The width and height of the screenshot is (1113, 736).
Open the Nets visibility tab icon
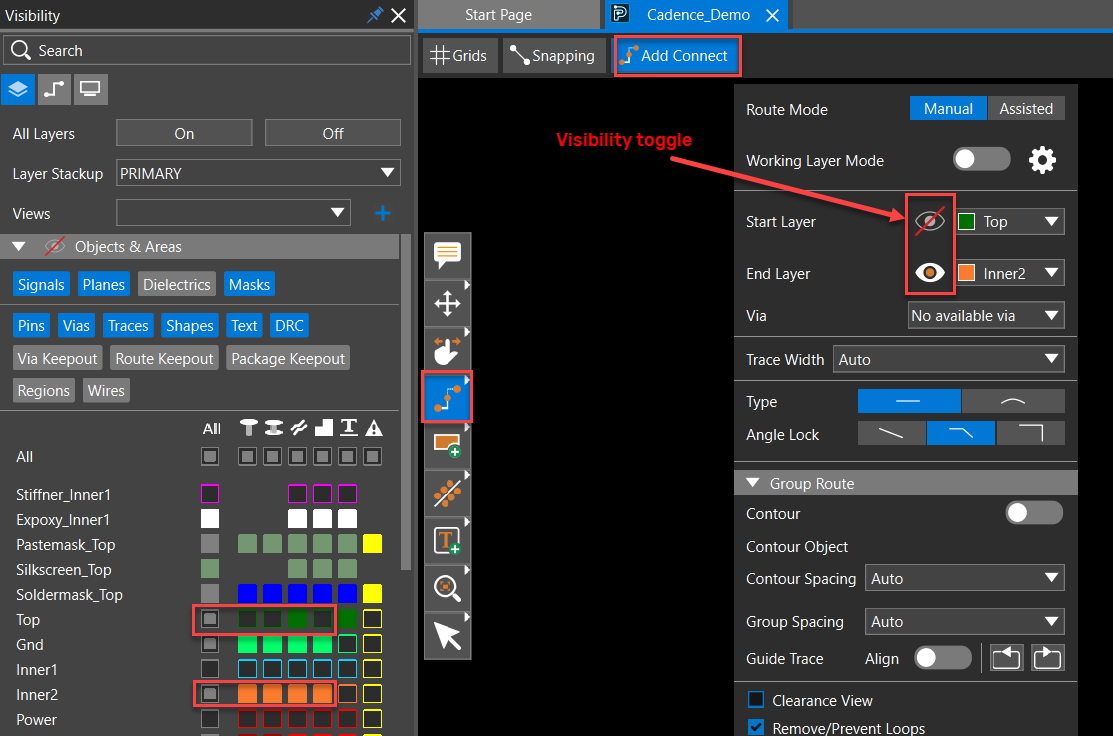[54, 89]
